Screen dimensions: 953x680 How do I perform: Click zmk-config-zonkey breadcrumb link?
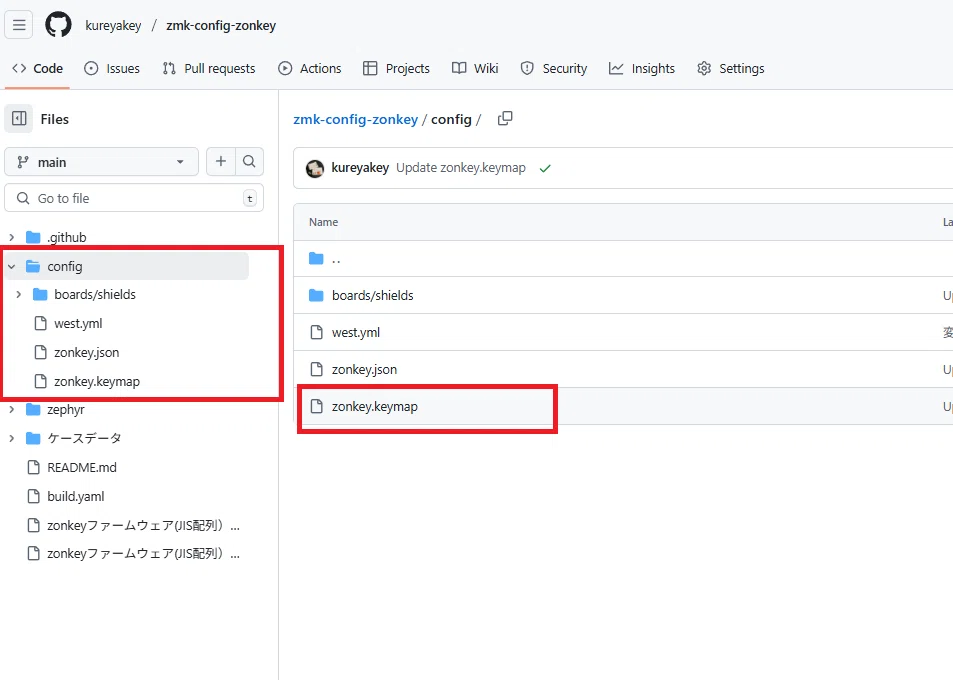(x=356, y=119)
